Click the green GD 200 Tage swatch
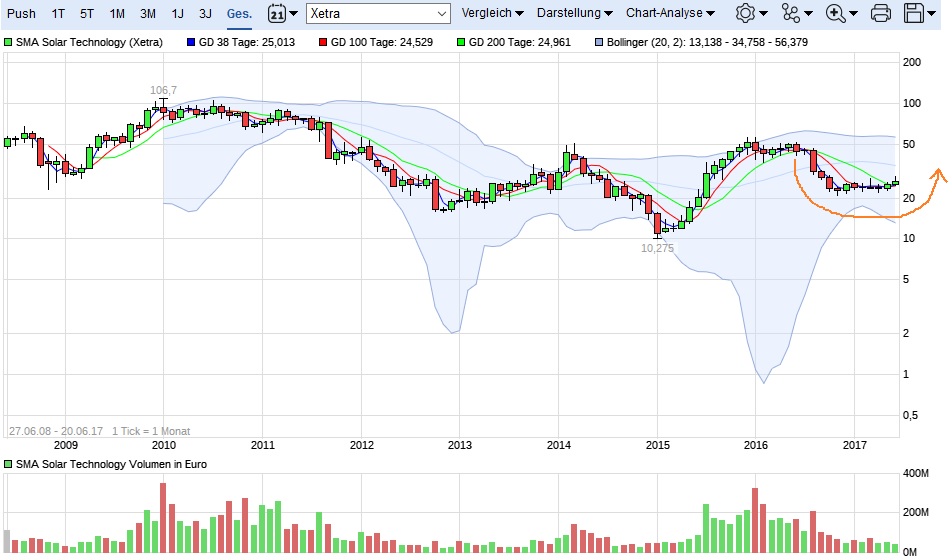Screen dimensions: 952x560 [x=461, y=43]
